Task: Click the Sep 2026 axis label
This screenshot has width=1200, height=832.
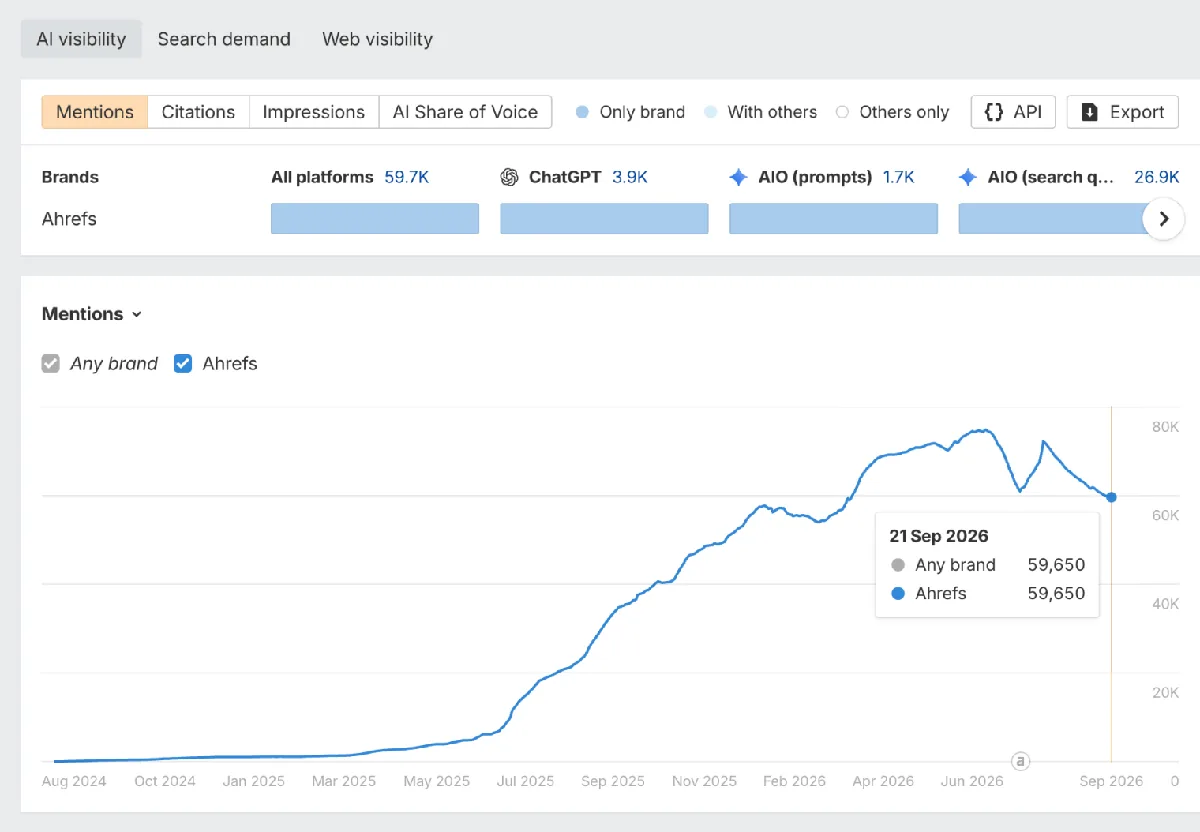Action: click(1111, 781)
